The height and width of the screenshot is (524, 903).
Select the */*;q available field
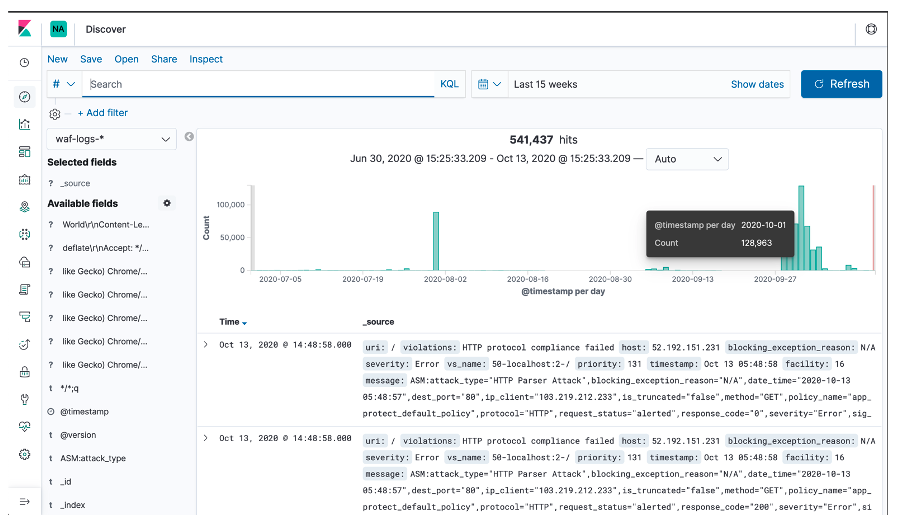click(69, 388)
